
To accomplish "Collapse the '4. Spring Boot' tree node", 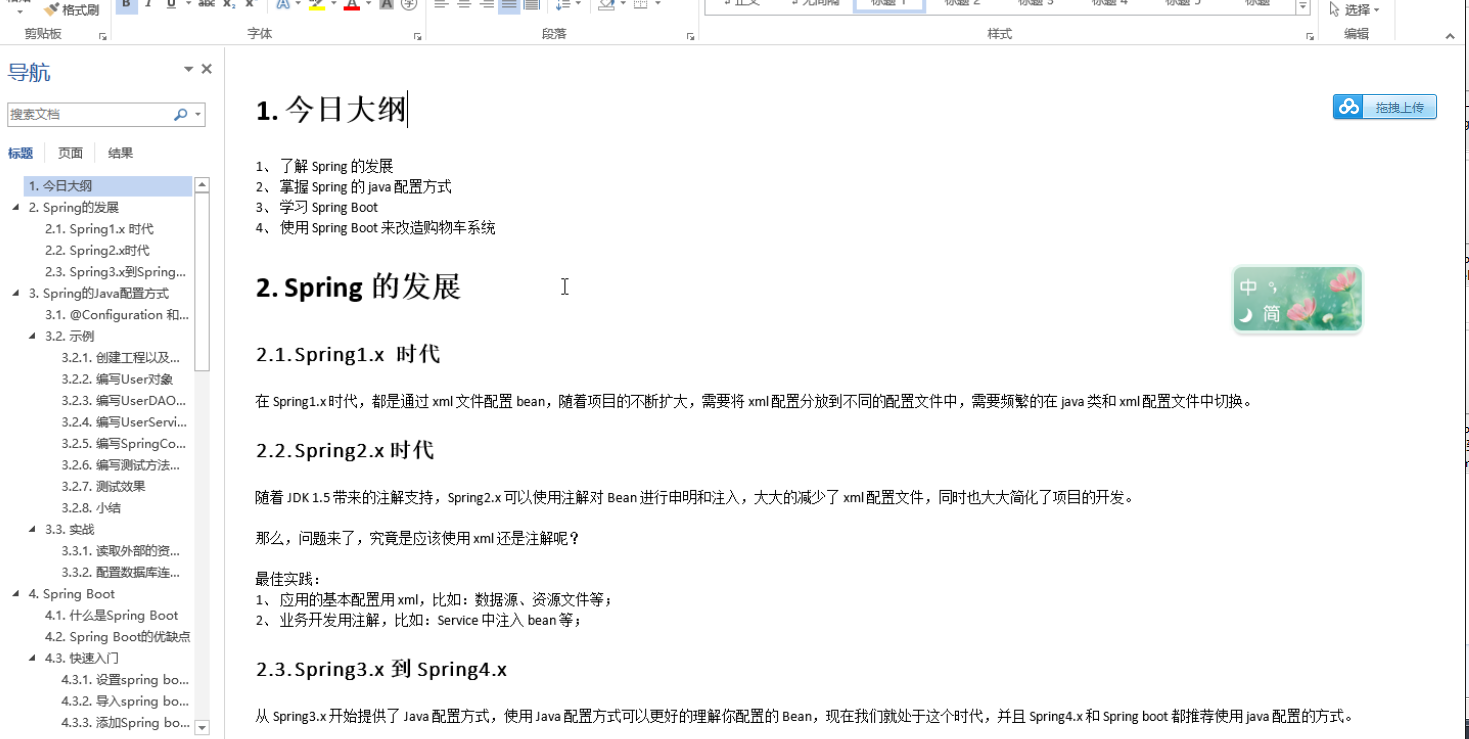I will coord(16,594).
